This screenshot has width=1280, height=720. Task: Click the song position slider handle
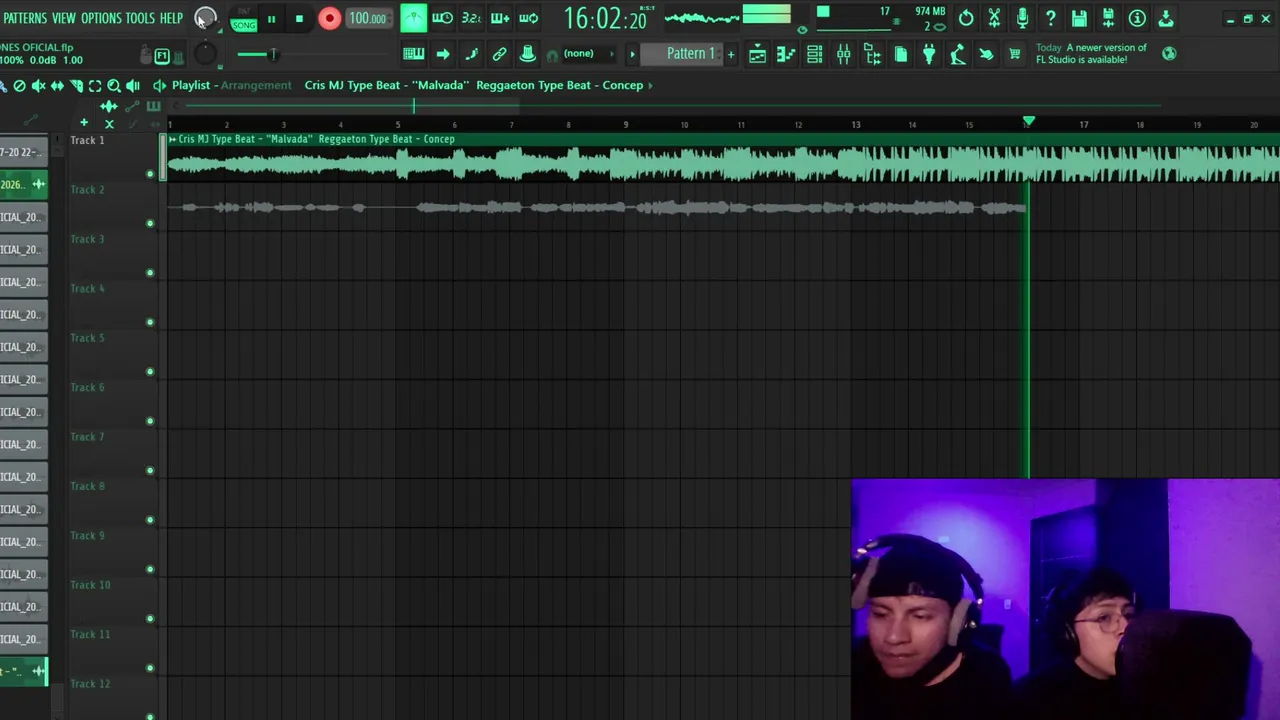(x=272, y=54)
